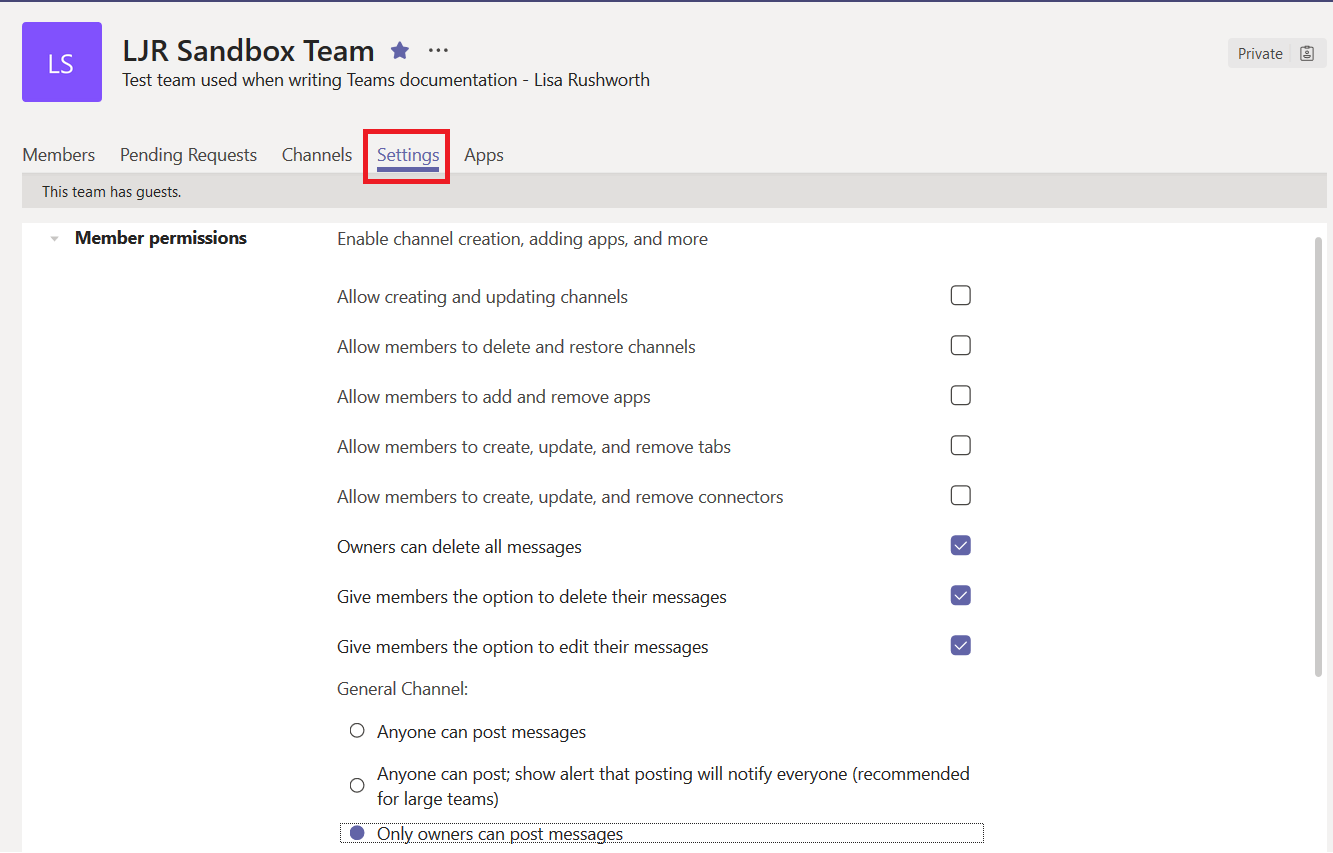Click 'Enable channel creation, adding apps, and more'

pyautogui.click(x=522, y=239)
